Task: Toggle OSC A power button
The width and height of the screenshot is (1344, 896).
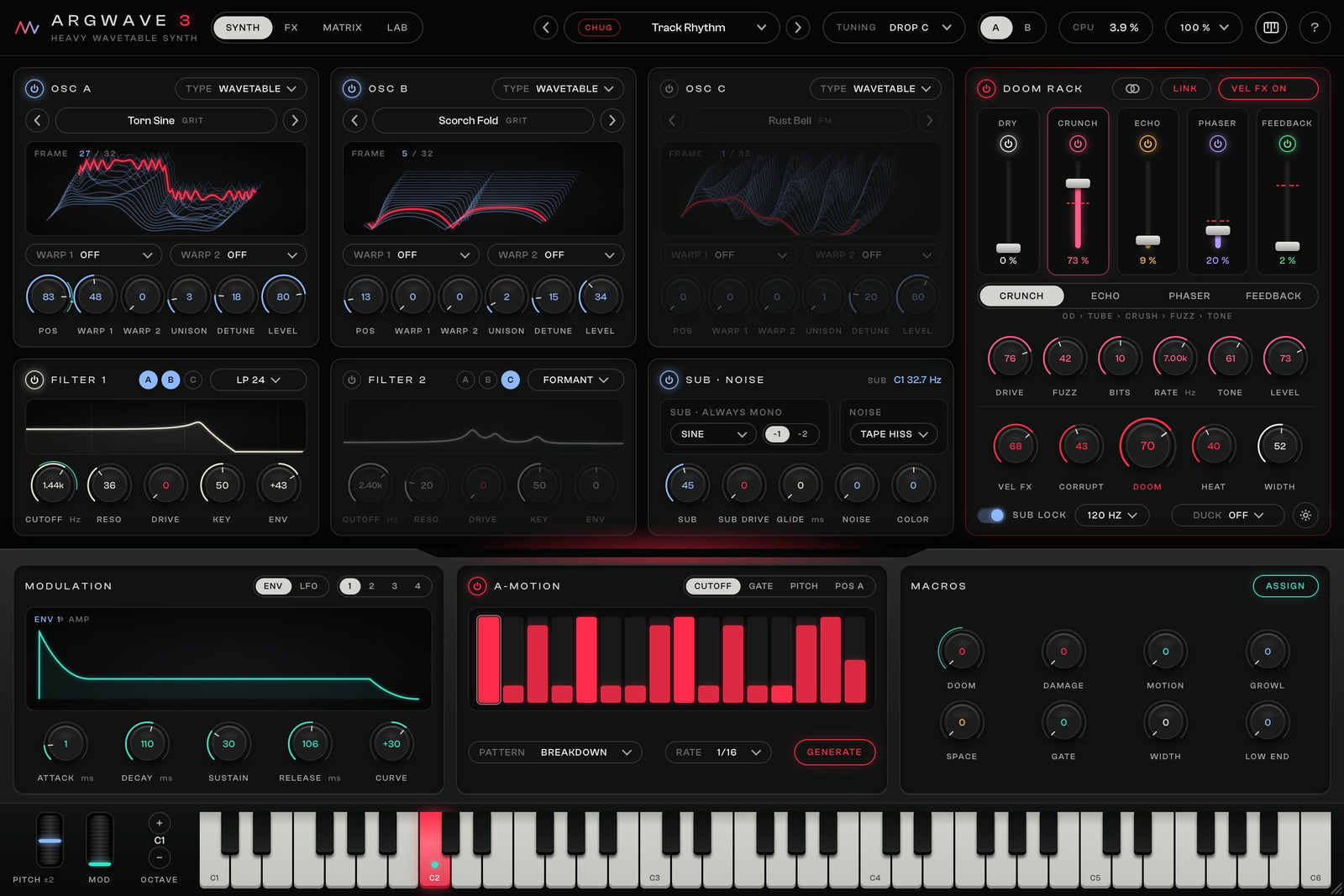Action: [x=34, y=88]
